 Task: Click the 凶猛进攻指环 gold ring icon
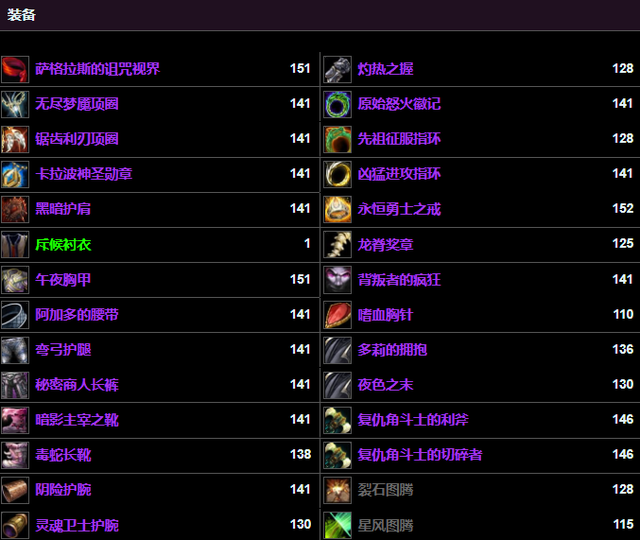click(338, 174)
